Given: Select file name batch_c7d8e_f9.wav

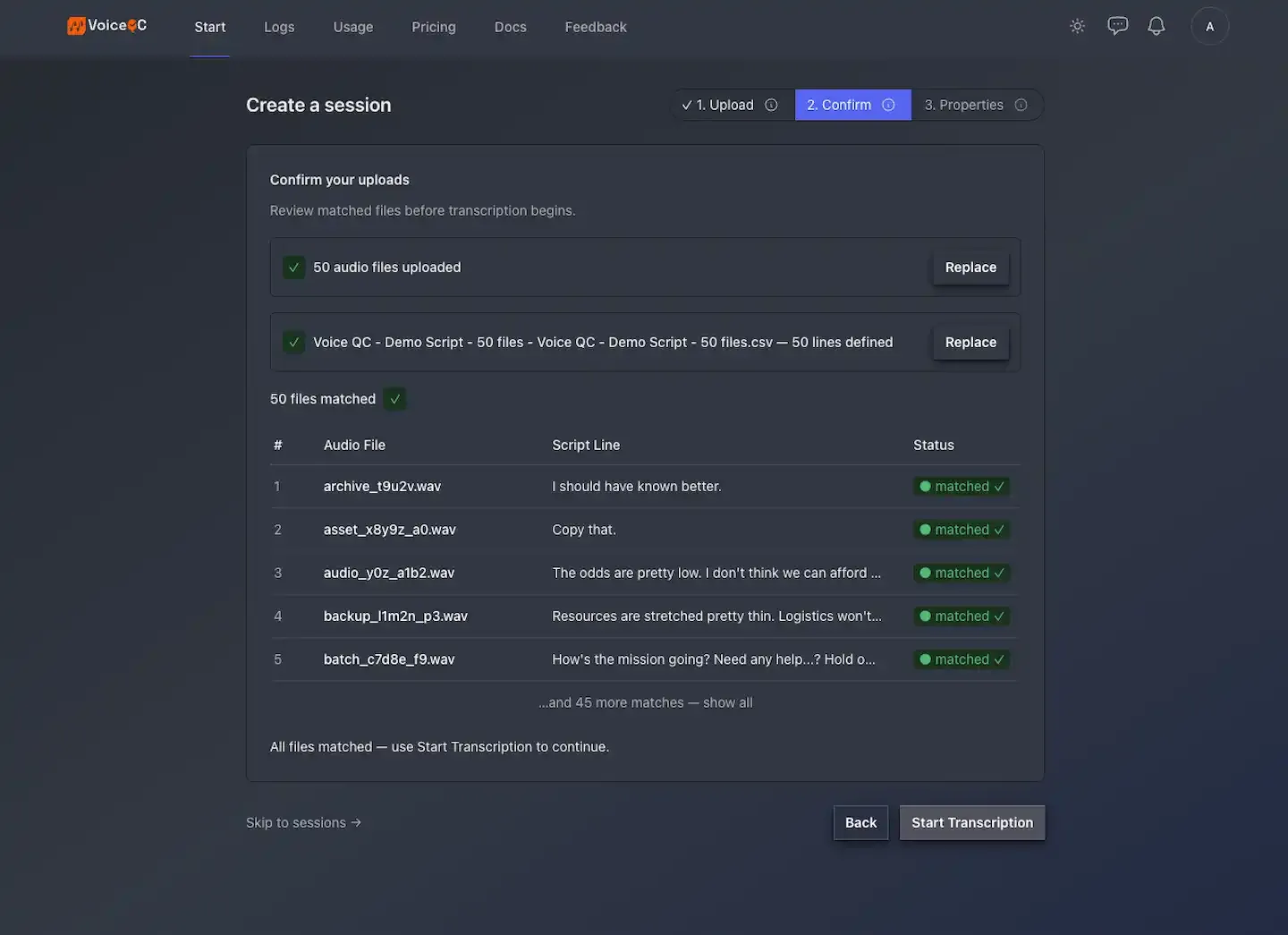Looking at the screenshot, I should [x=388, y=659].
